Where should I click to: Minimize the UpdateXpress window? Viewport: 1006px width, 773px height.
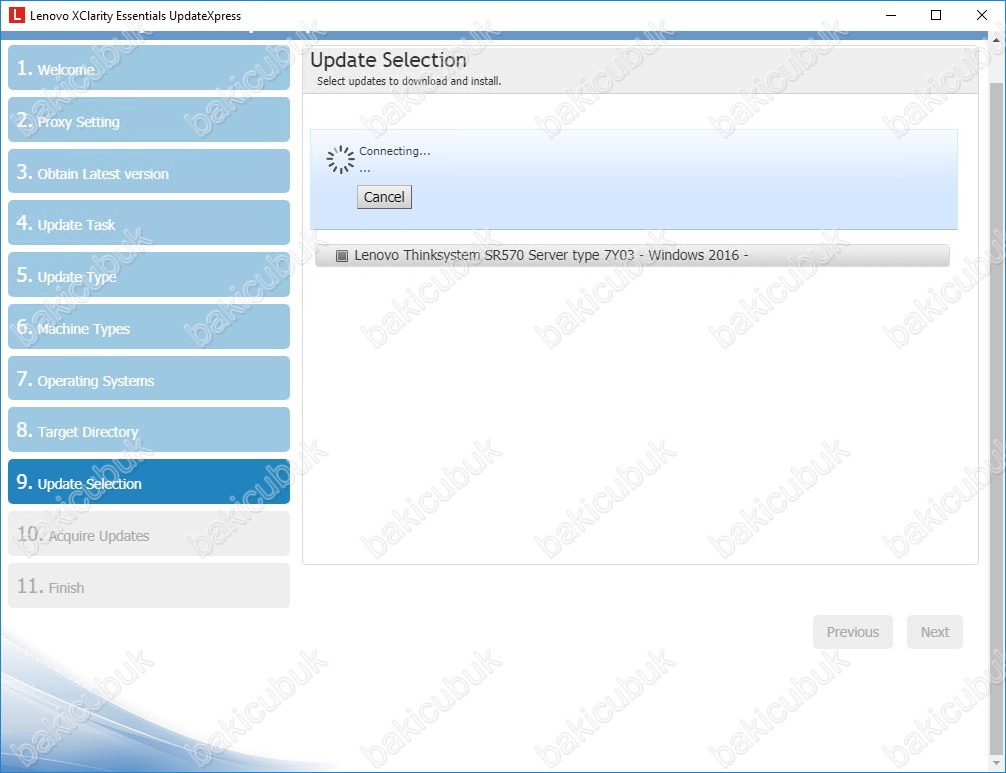891,15
